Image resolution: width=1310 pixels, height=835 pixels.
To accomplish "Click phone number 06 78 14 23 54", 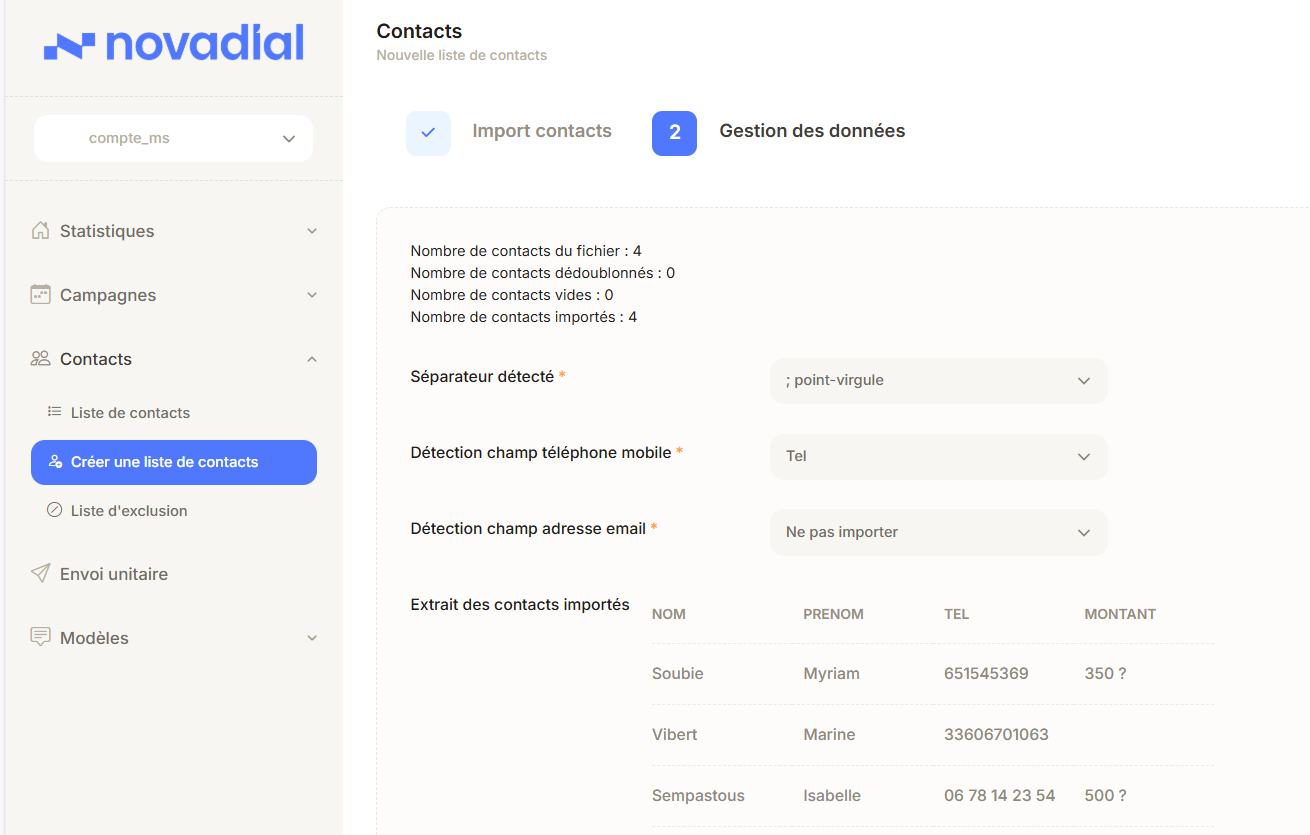I will tap(1000, 796).
